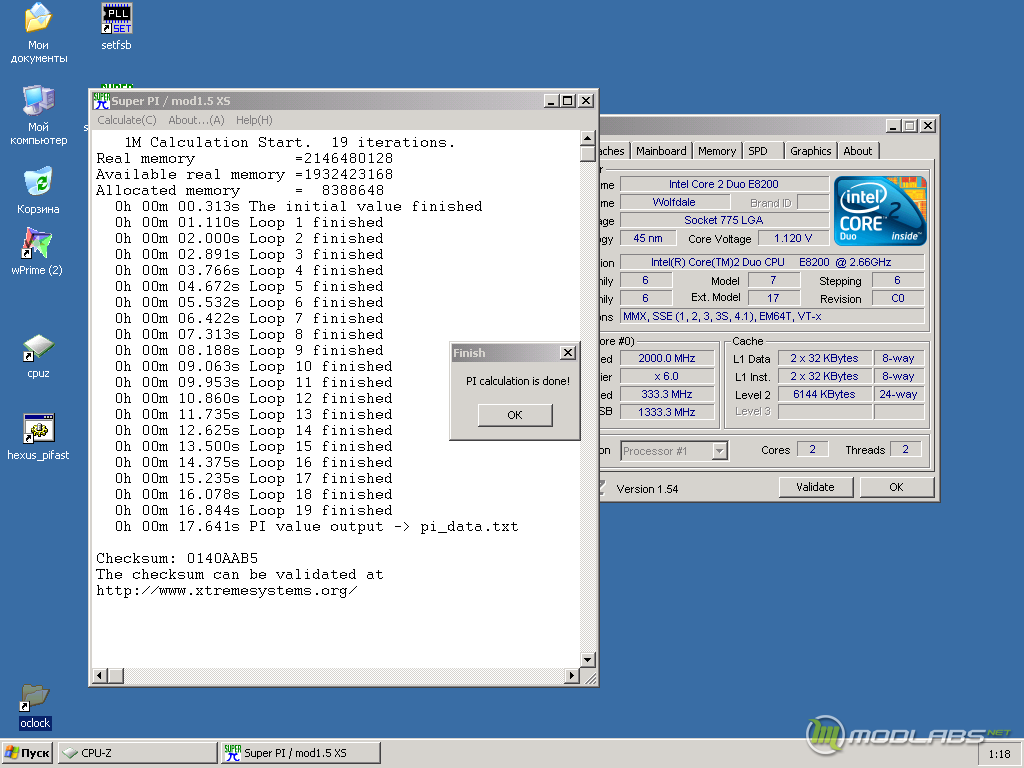This screenshot has width=1024, height=768.
Task: Click the 2000.0 MHz core speed value
Action: [666, 358]
